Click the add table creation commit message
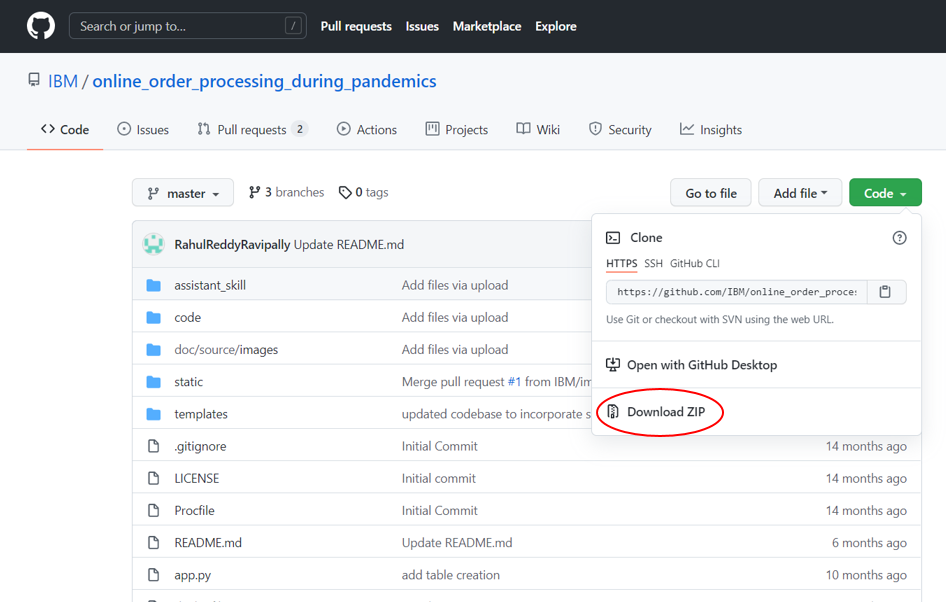 451,575
